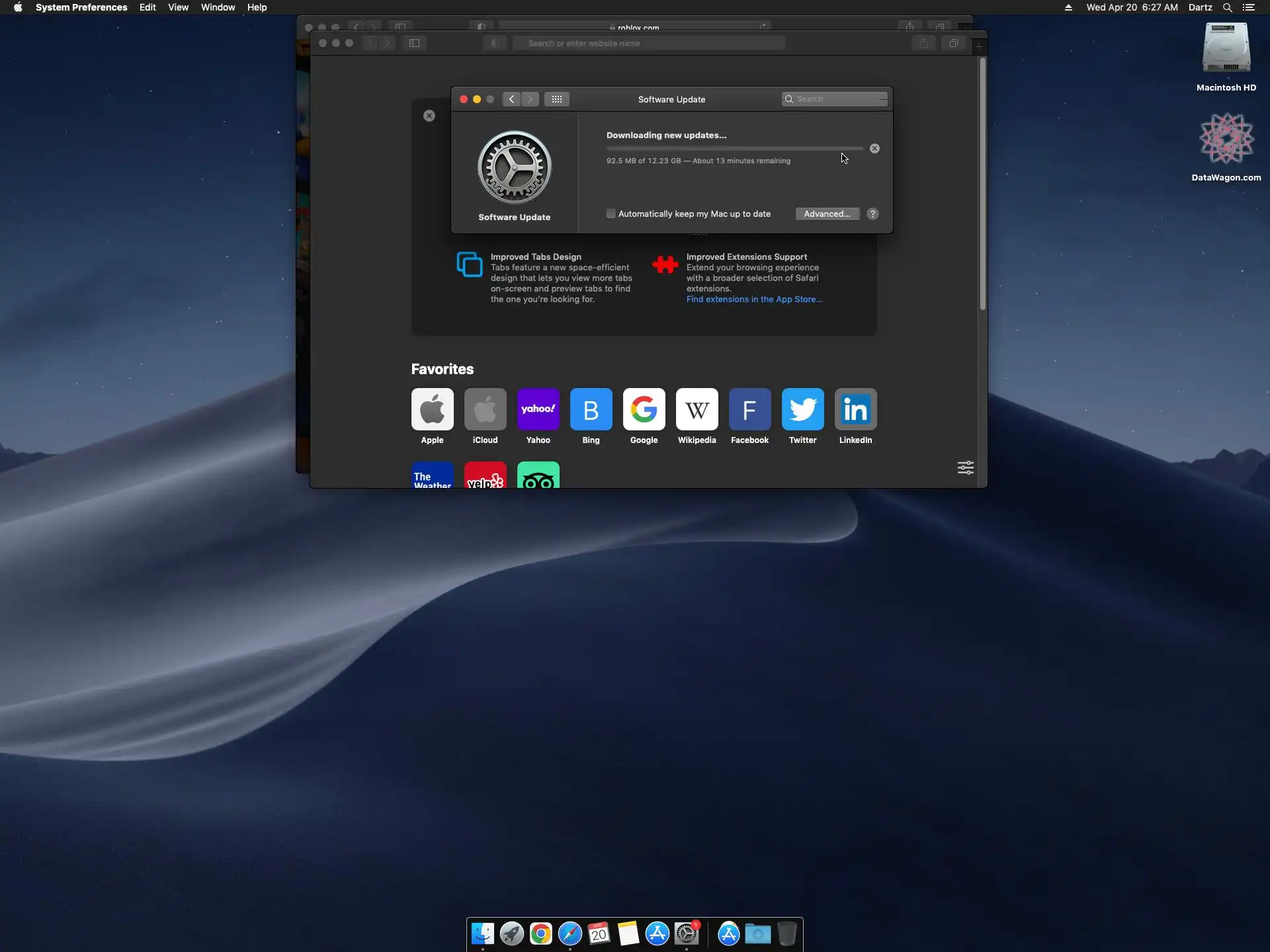Open Launchpad from the Dock
Viewport: 1270px width, 952px height.
coord(511,933)
